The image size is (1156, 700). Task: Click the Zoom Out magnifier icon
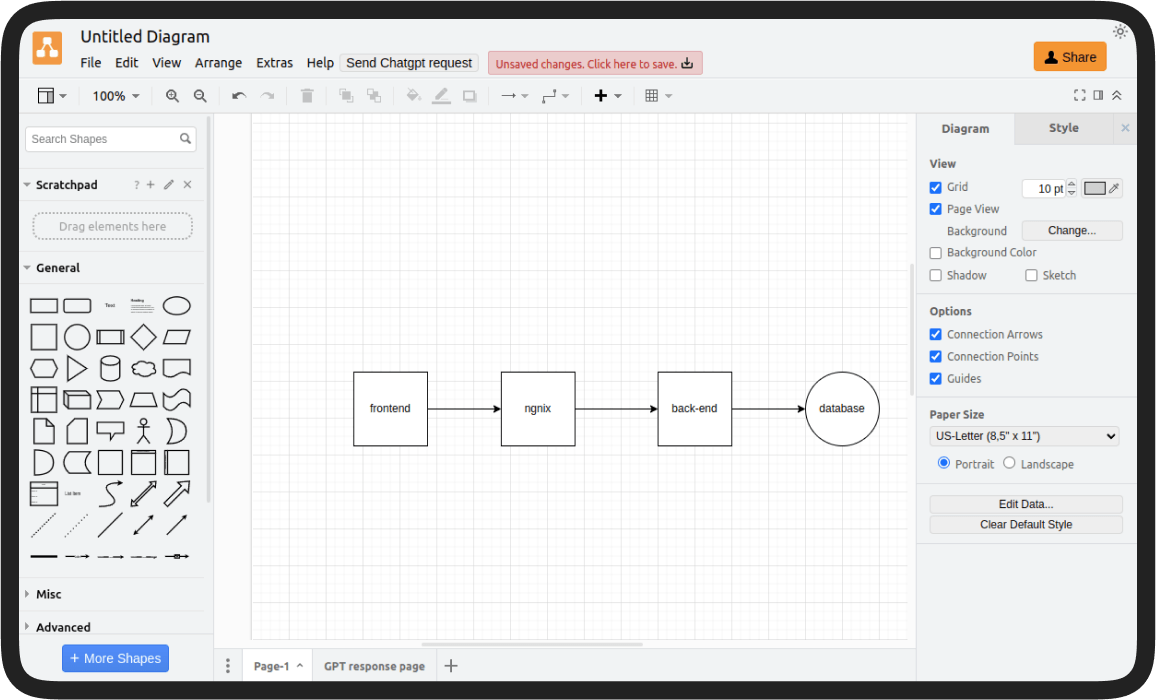pyautogui.click(x=200, y=96)
